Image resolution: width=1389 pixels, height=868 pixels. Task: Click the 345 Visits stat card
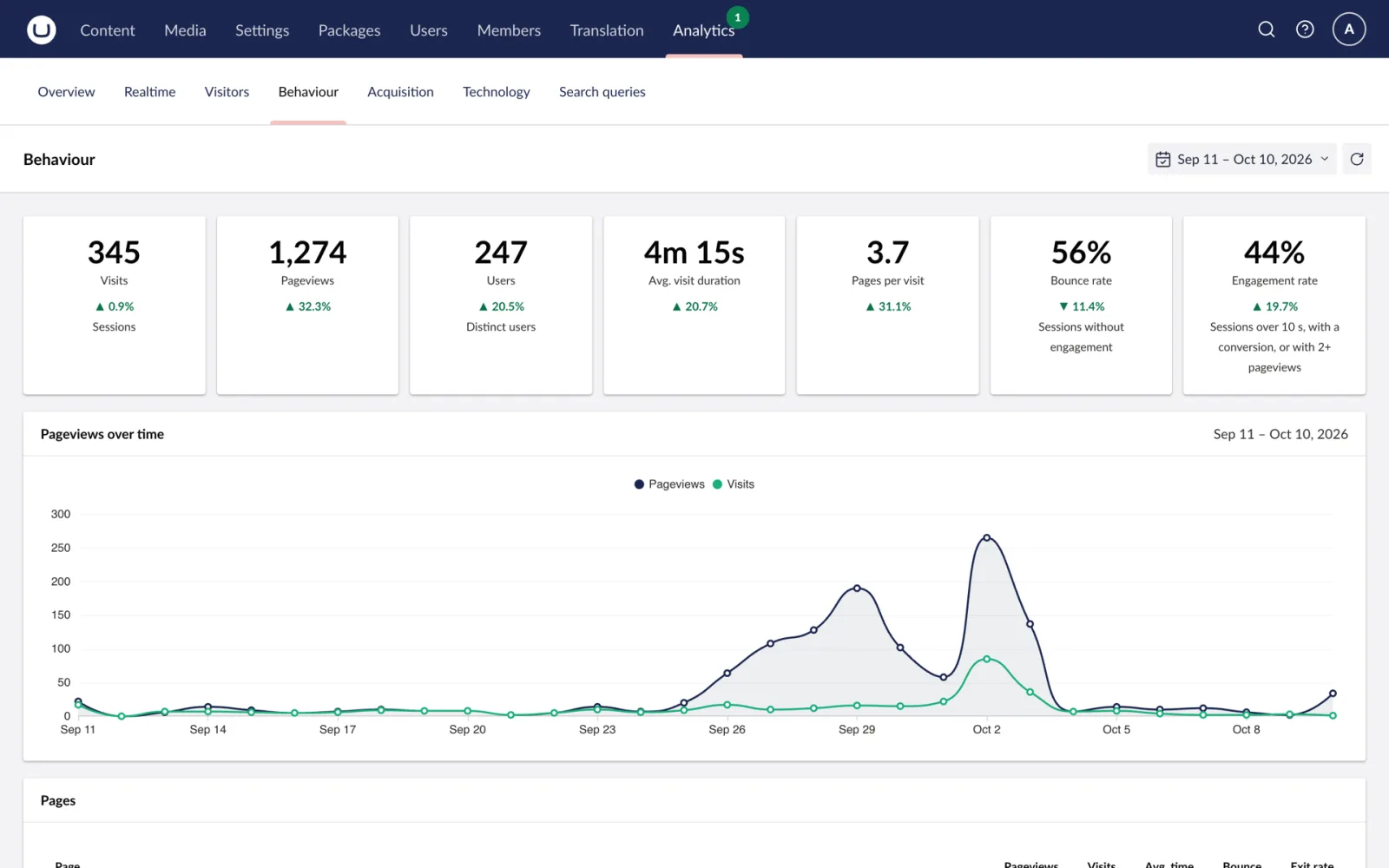[x=114, y=306]
